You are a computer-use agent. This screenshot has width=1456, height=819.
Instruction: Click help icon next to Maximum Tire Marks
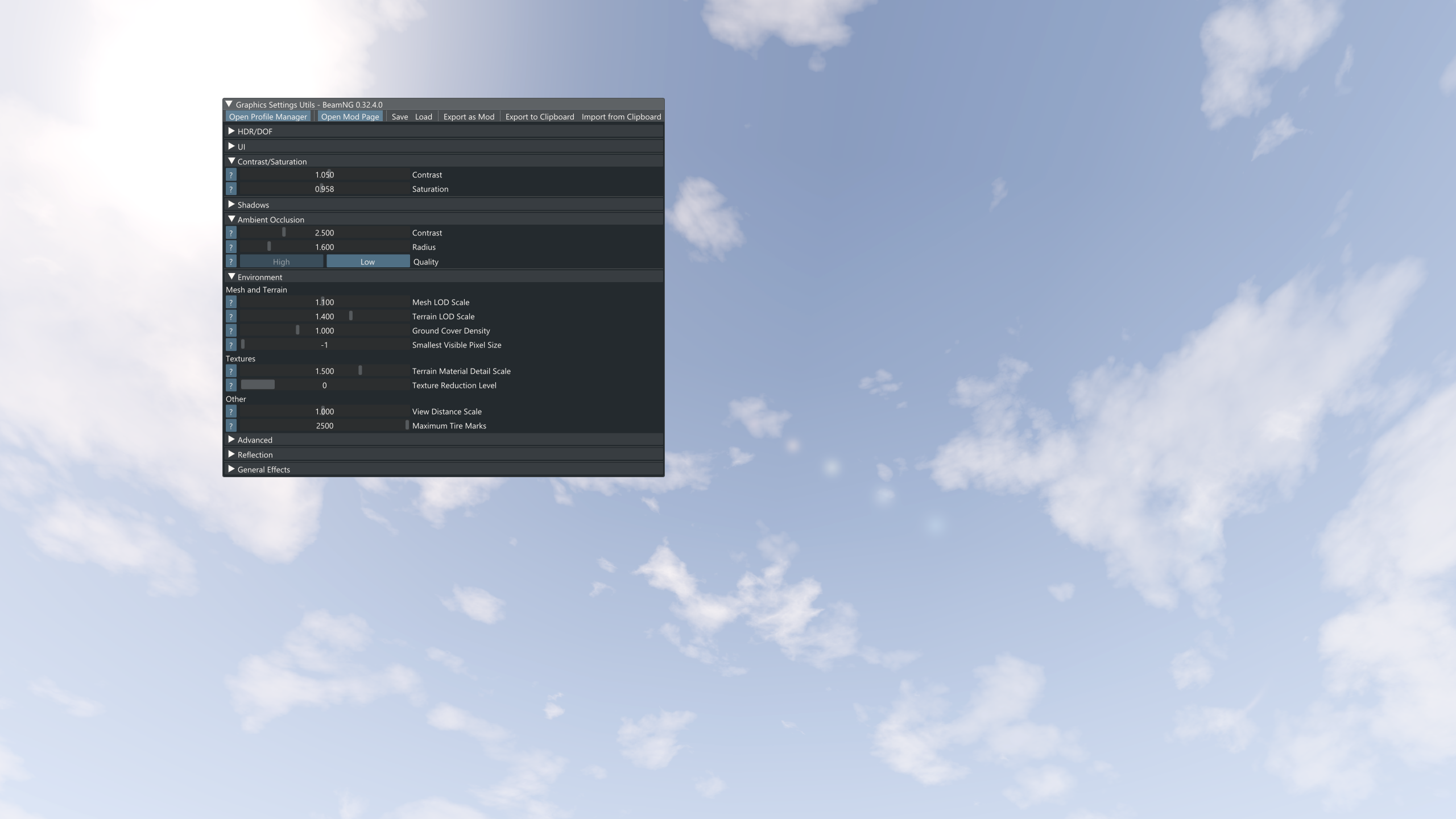(x=231, y=425)
